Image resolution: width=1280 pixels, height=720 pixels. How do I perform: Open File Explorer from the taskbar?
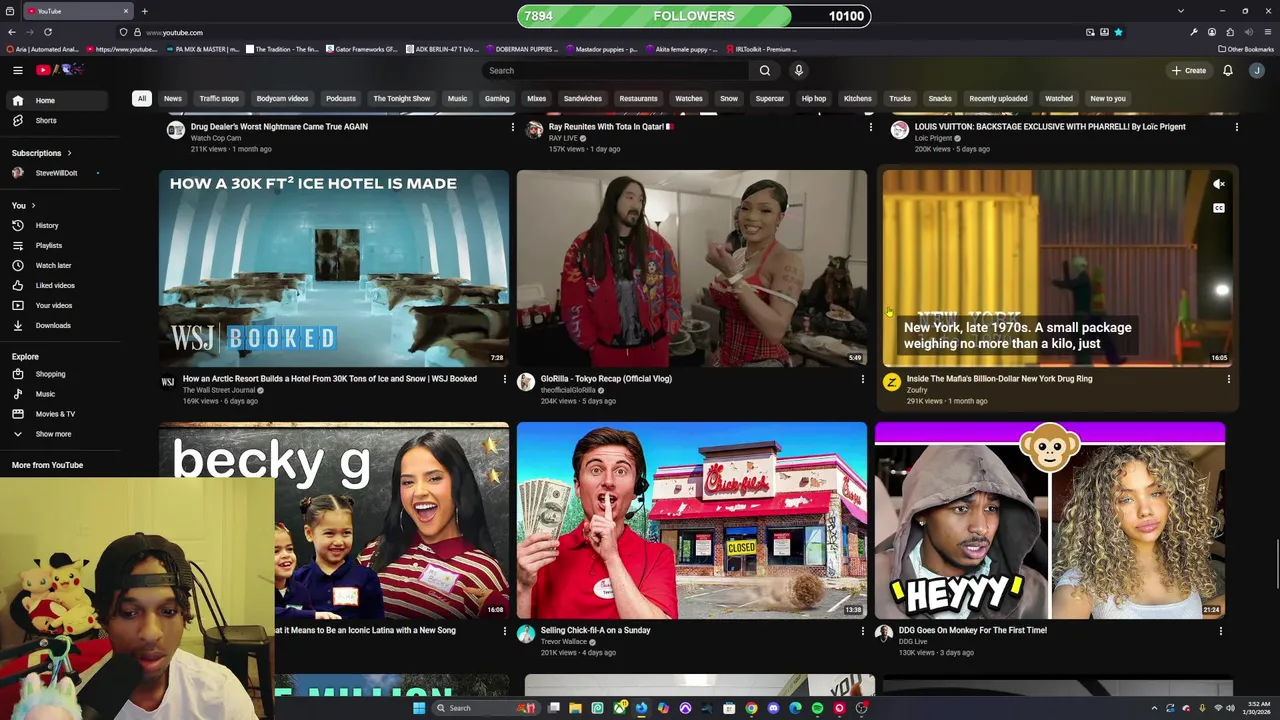(x=575, y=708)
